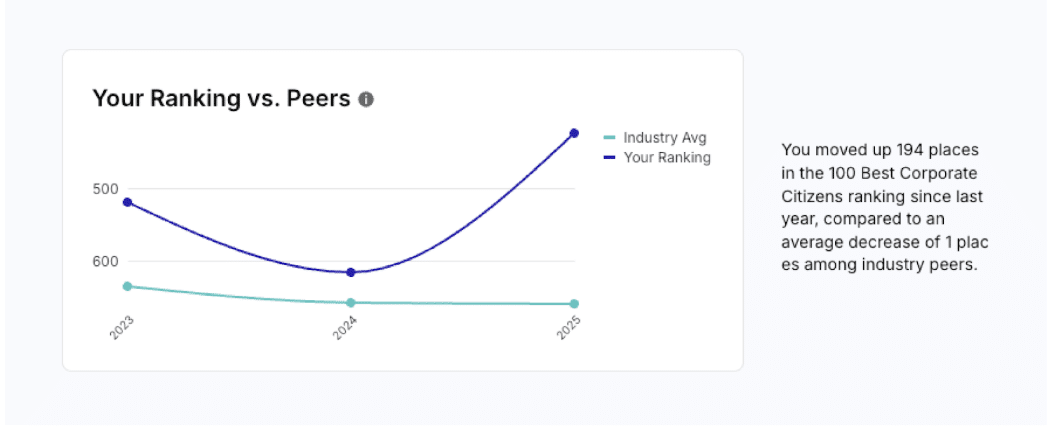The width and height of the screenshot is (1048, 428).
Task: Select the Your Ranking data point for 2024
Action: tap(351, 272)
